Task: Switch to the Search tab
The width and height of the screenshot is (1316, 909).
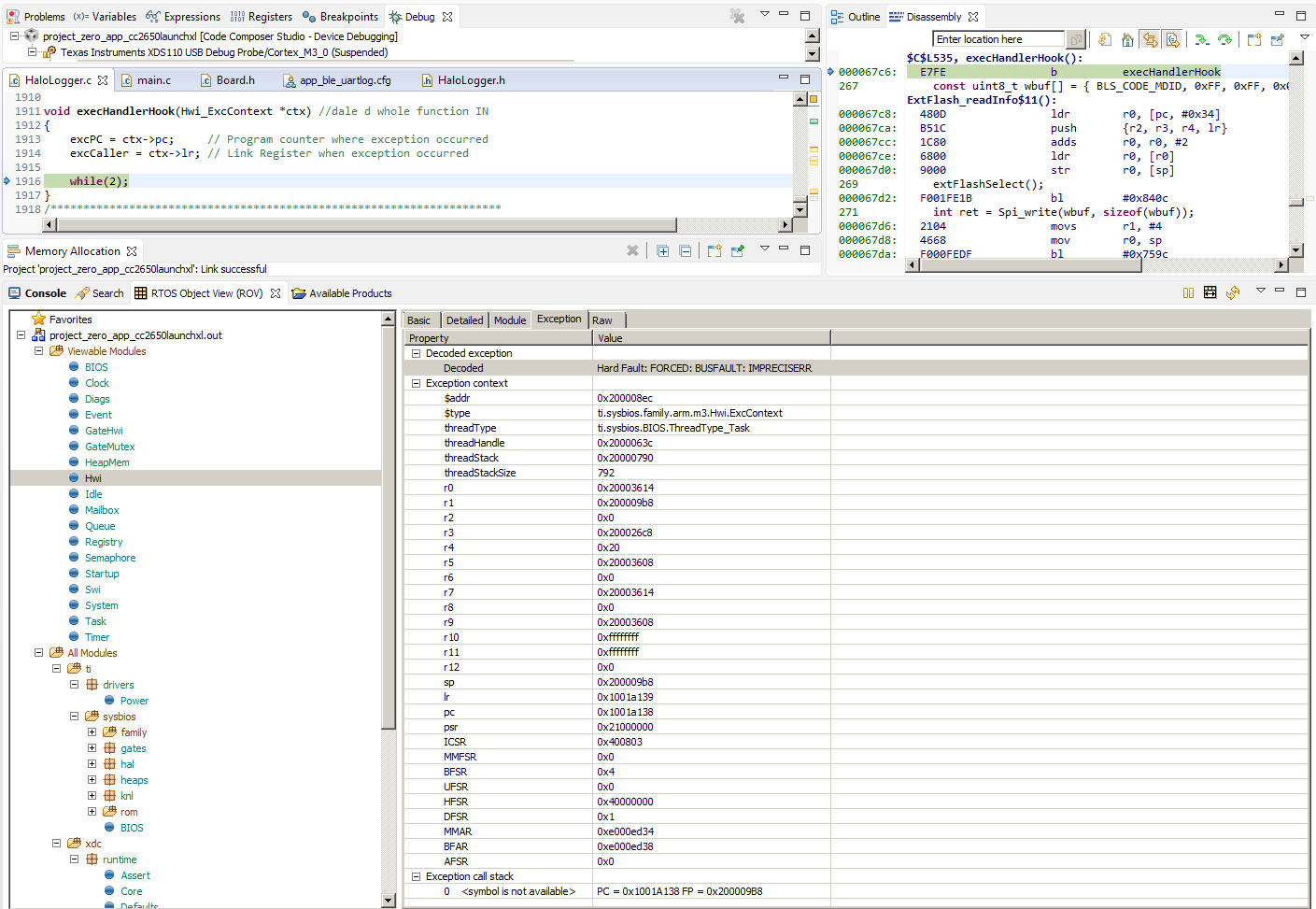Action: click(99, 293)
